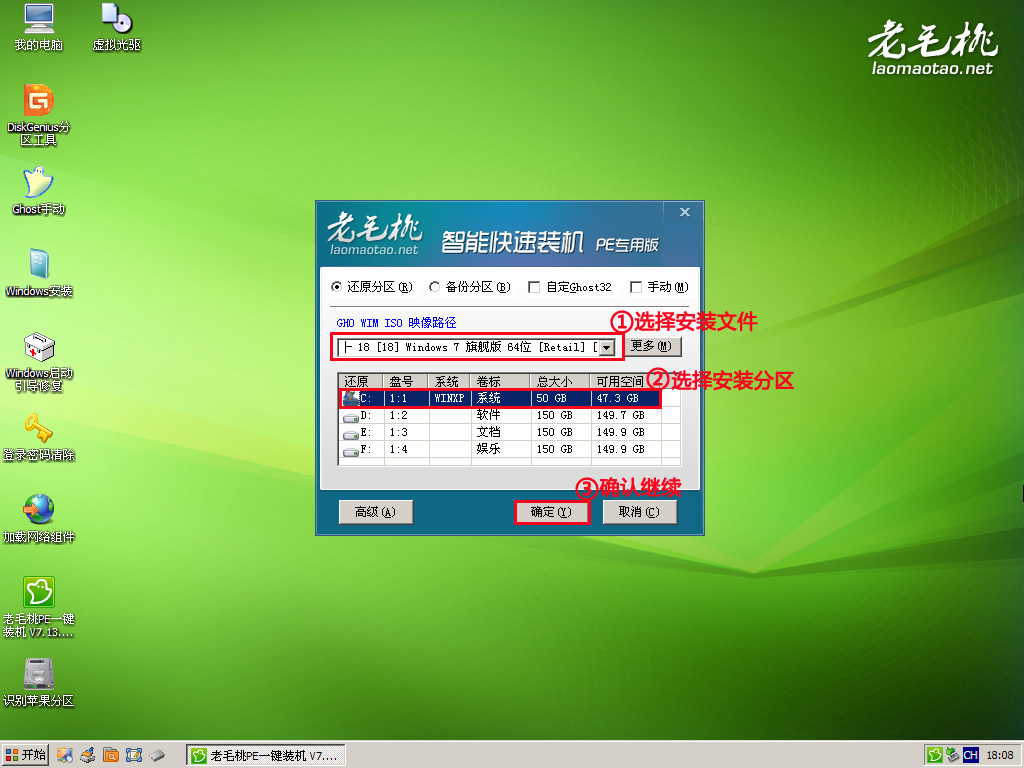Click the 盘号 column header
This screenshot has width=1024, height=768.
click(406, 381)
